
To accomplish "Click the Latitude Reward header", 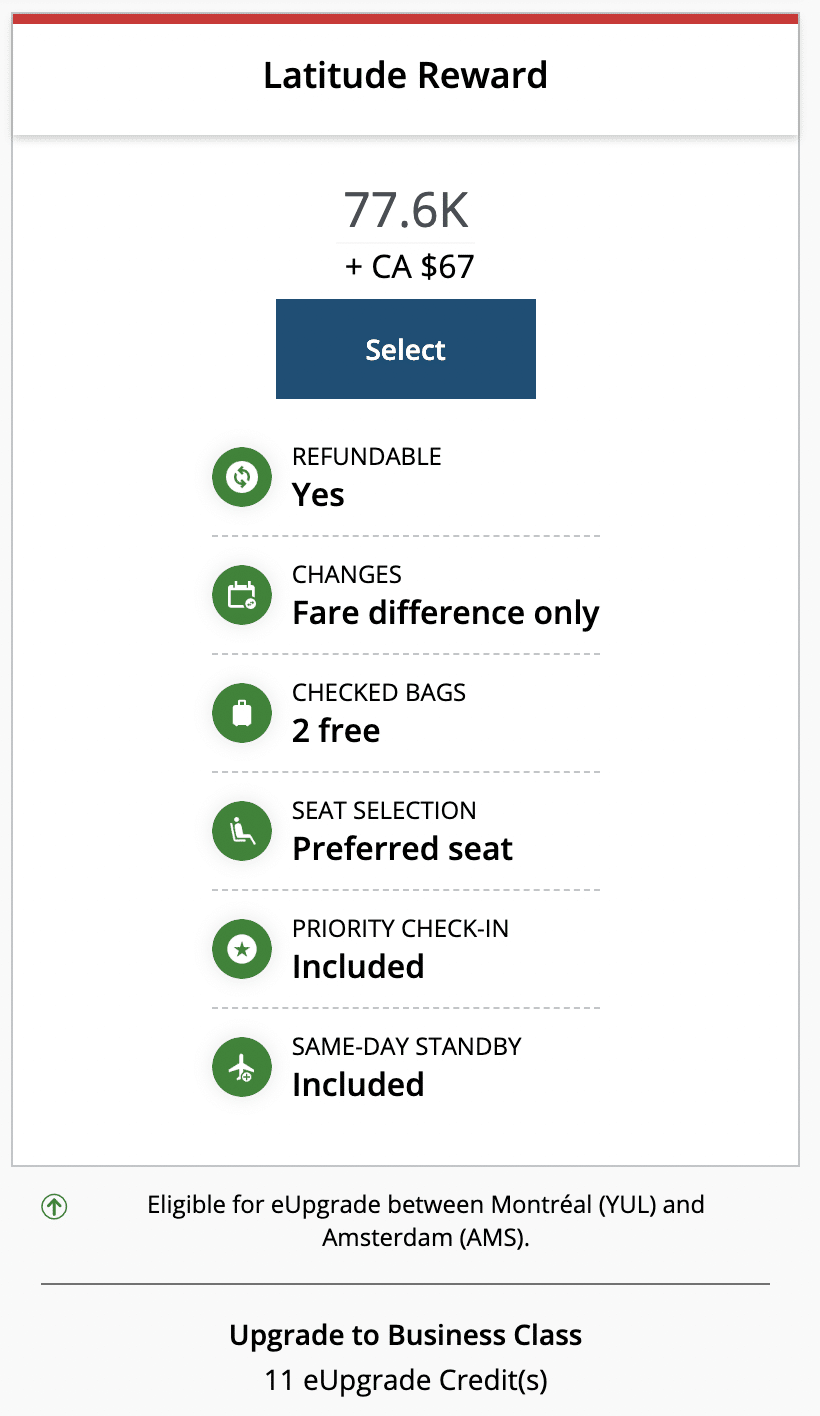I will tap(405, 76).
